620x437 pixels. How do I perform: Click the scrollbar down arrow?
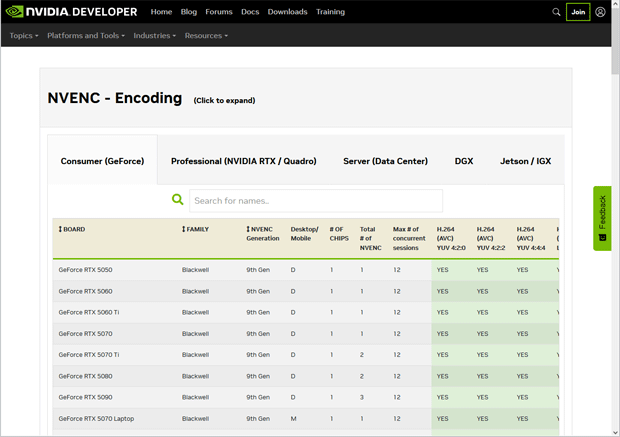(x=615, y=432)
